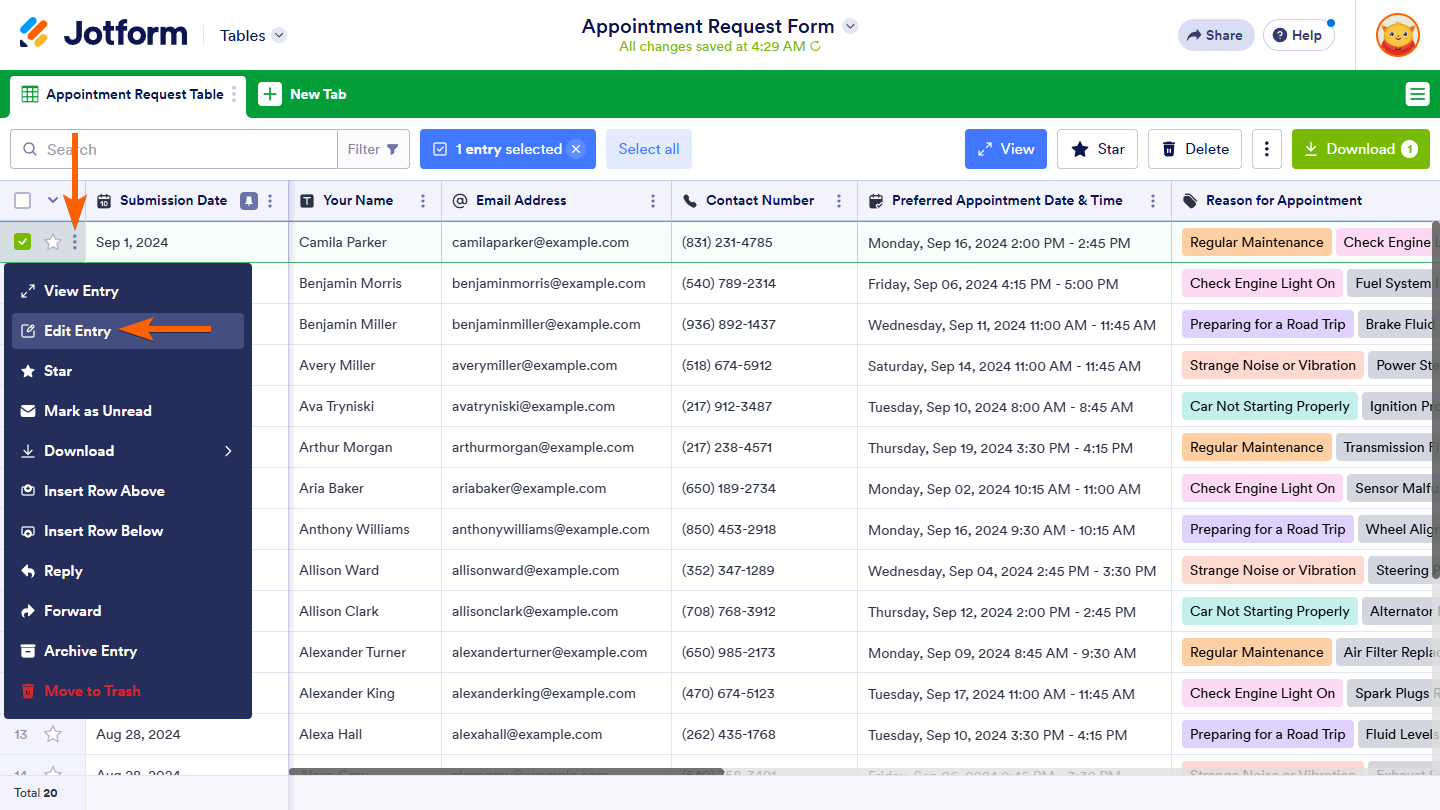Click the row options dots for Camila Parker

coord(74,242)
